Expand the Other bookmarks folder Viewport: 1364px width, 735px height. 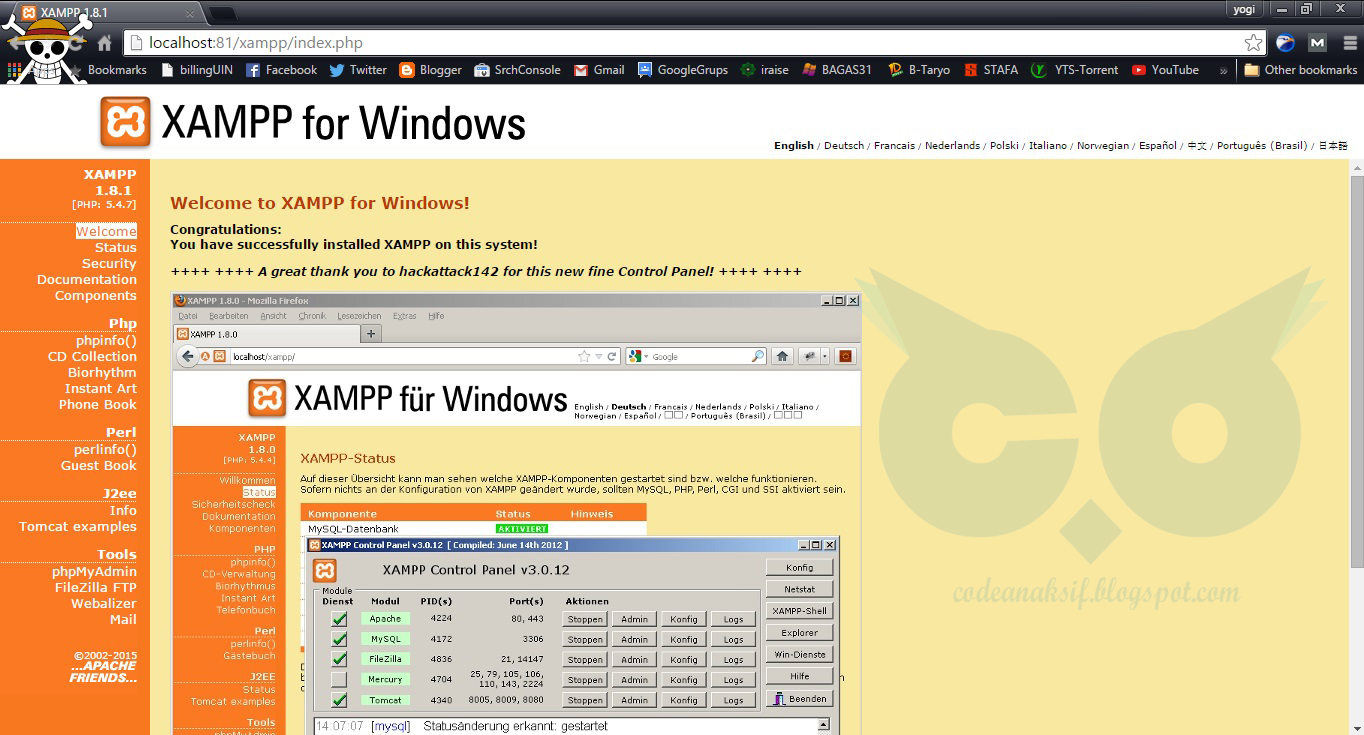pos(1297,70)
